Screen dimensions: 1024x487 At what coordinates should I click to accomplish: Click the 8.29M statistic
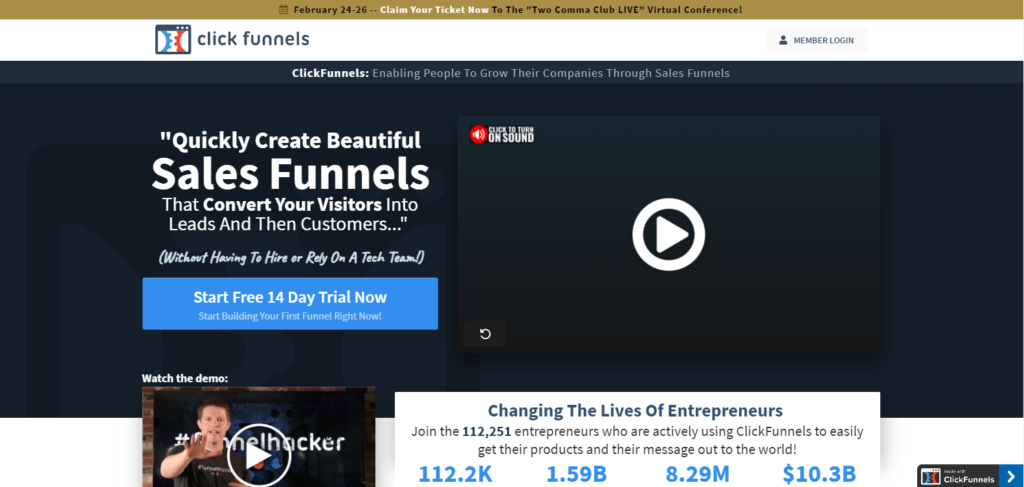697,474
